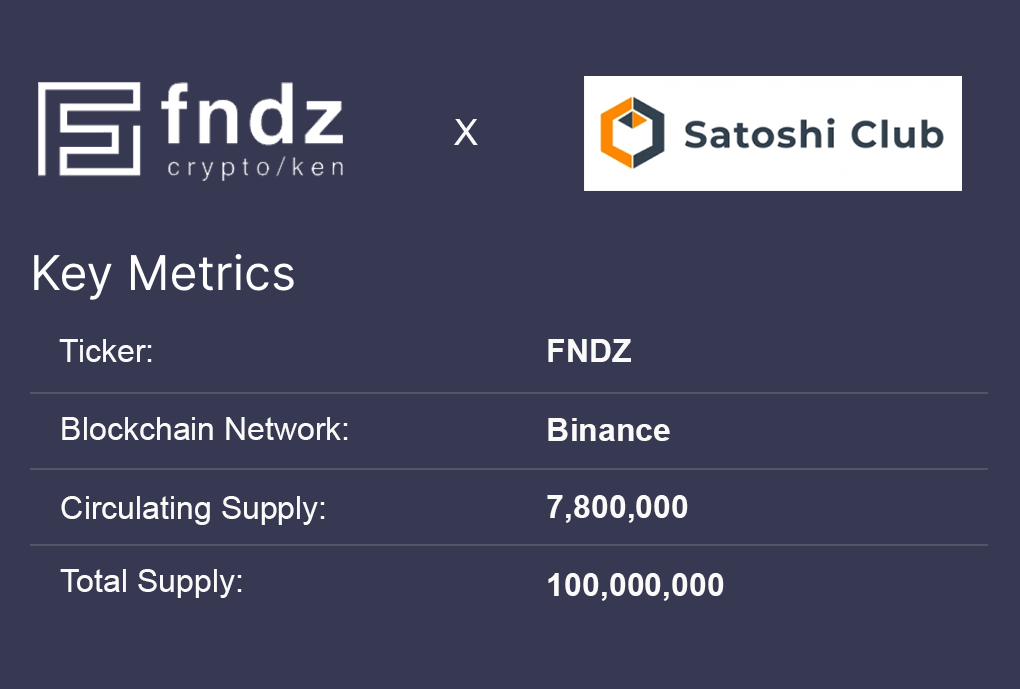The width and height of the screenshot is (1020, 689).
Task: Click the fndz maze logo icon
Action: [89, 130]
